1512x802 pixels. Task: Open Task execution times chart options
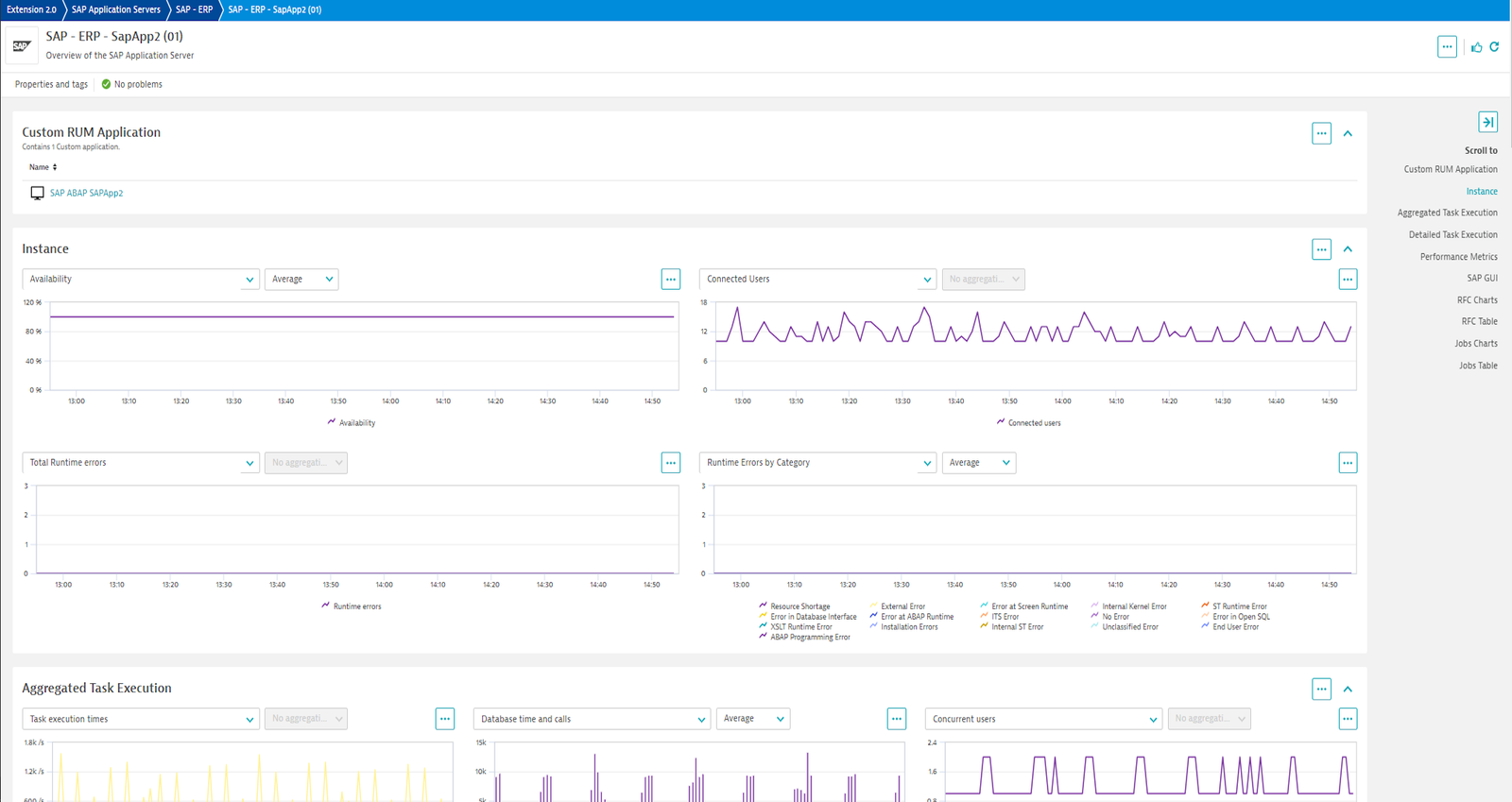(444, 719)
